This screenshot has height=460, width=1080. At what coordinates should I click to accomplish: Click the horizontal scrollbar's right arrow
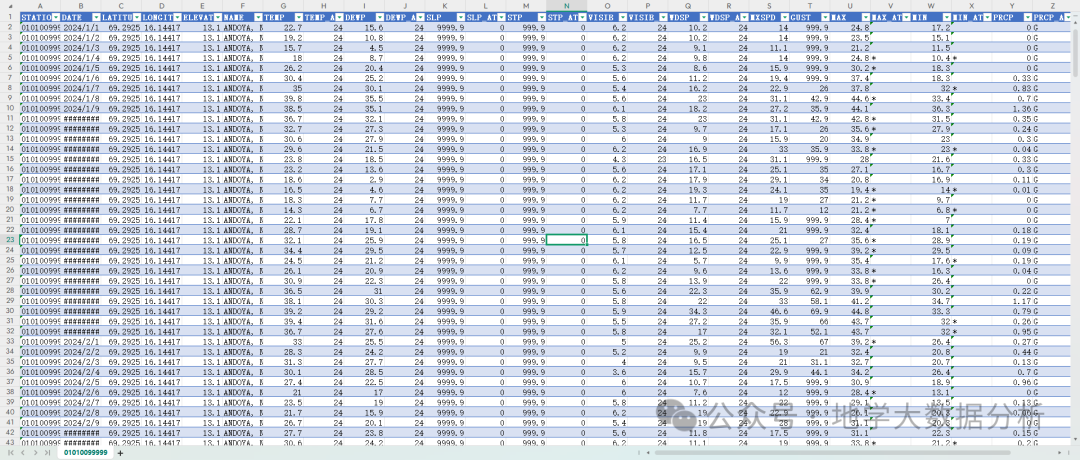[x=1057, y=453]
